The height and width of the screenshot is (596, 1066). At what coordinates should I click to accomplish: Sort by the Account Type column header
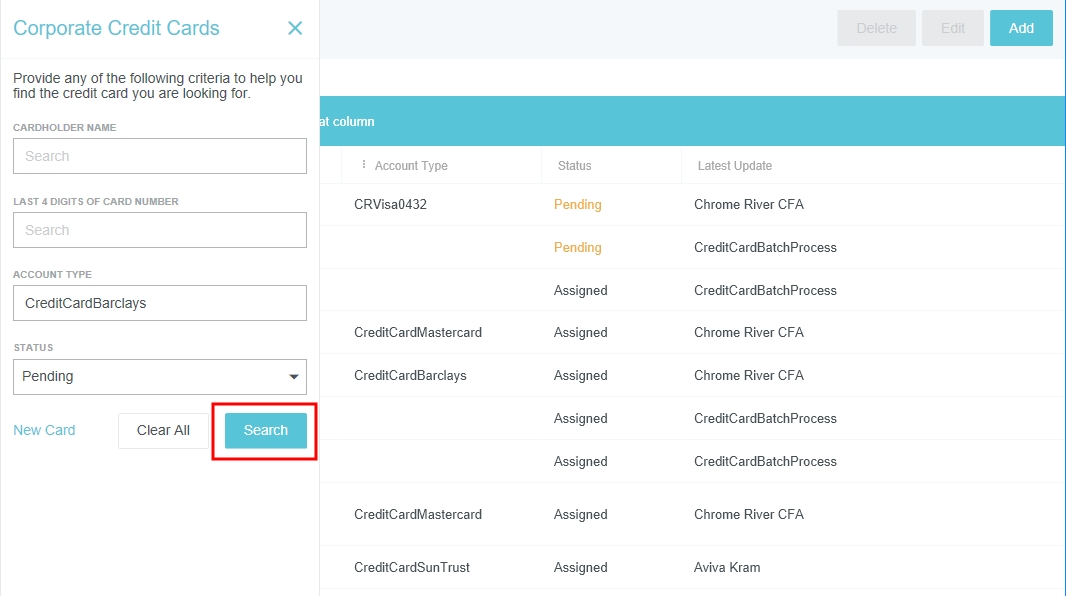(411, 166)
